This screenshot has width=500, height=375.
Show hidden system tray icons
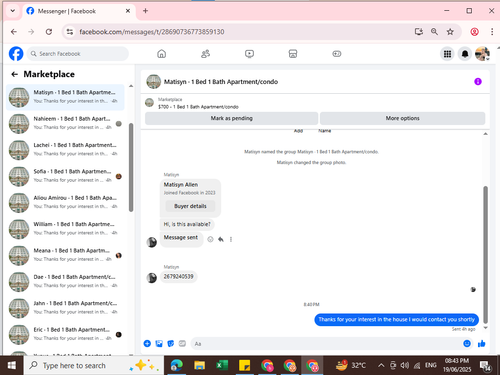tap(381, 366)
